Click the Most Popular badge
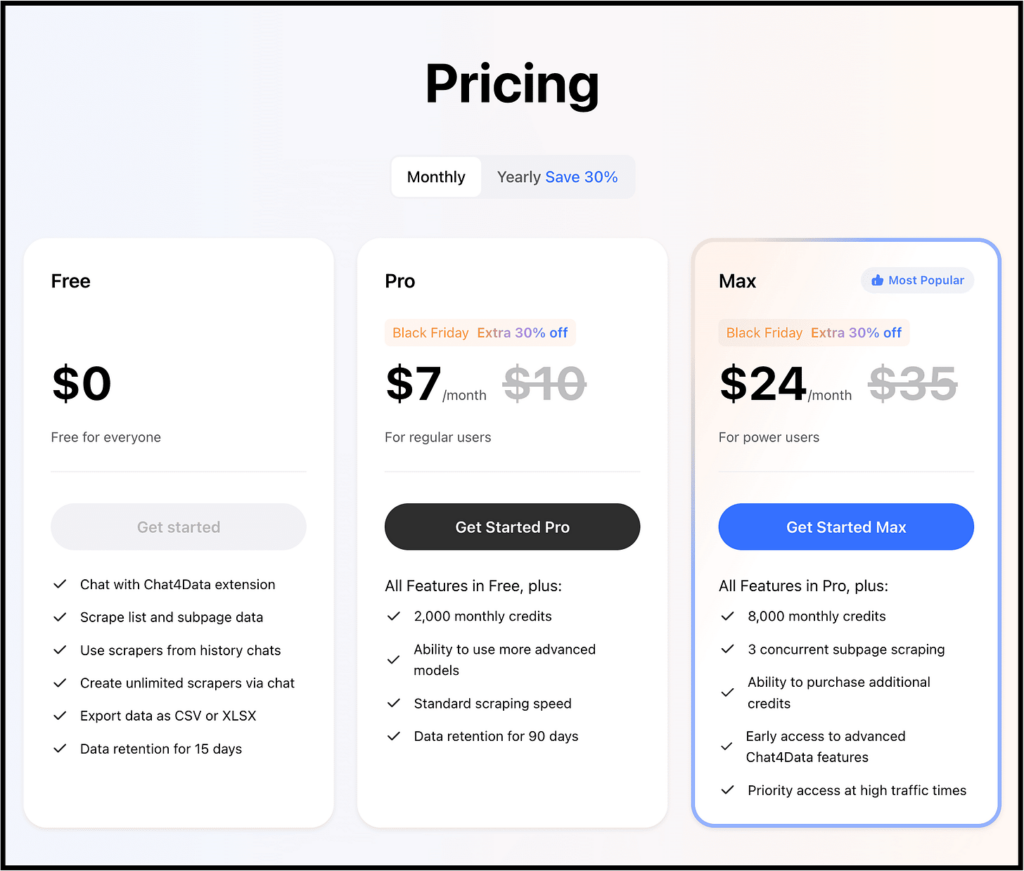 [917, 280]
